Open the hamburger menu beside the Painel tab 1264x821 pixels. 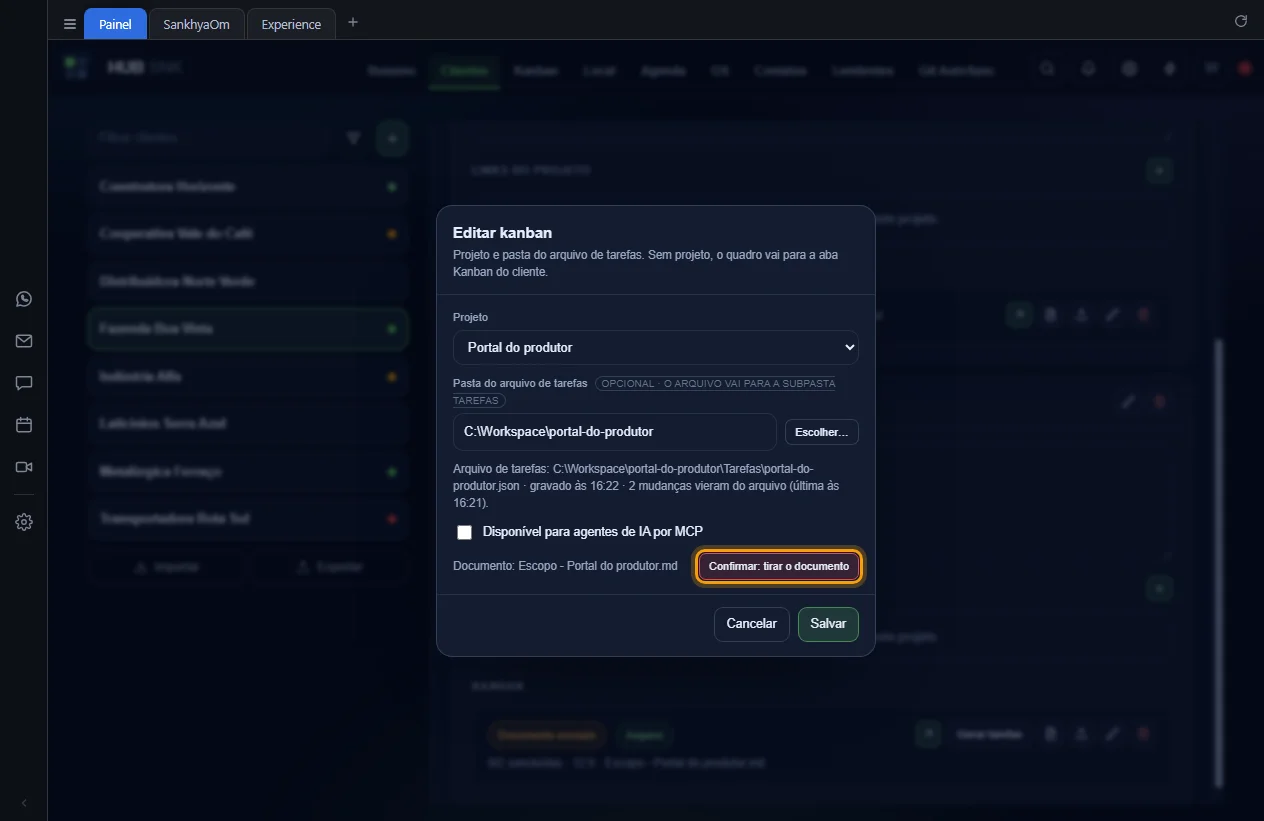(x=69, y=24)
